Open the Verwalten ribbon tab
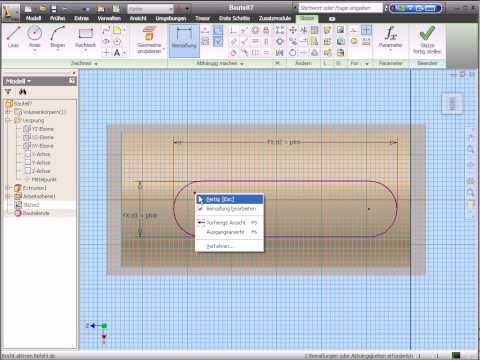Viewport: 480px width, 360px height. coord(109,18)
